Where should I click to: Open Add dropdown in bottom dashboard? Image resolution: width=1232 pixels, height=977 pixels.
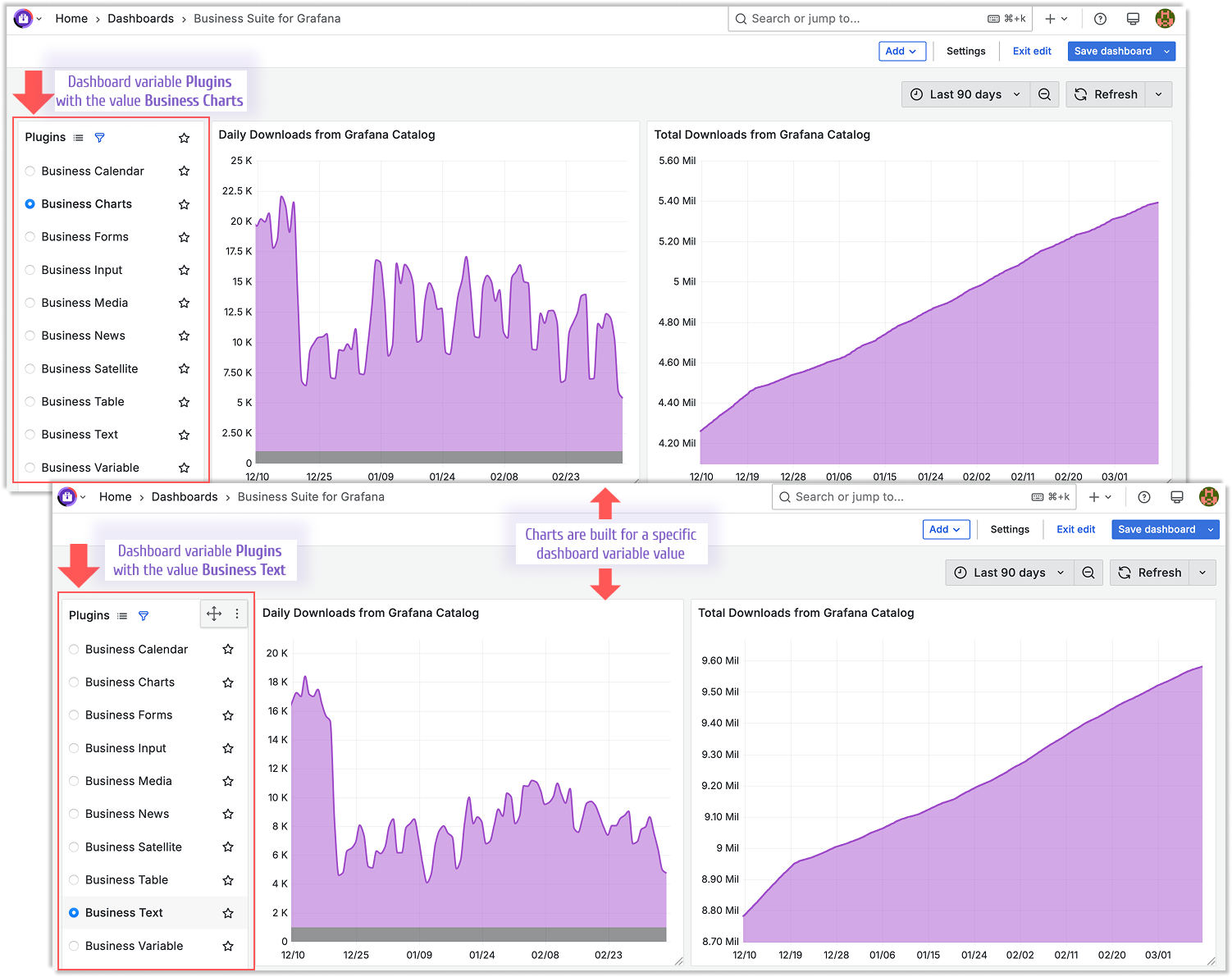click(x=946, y=529)
